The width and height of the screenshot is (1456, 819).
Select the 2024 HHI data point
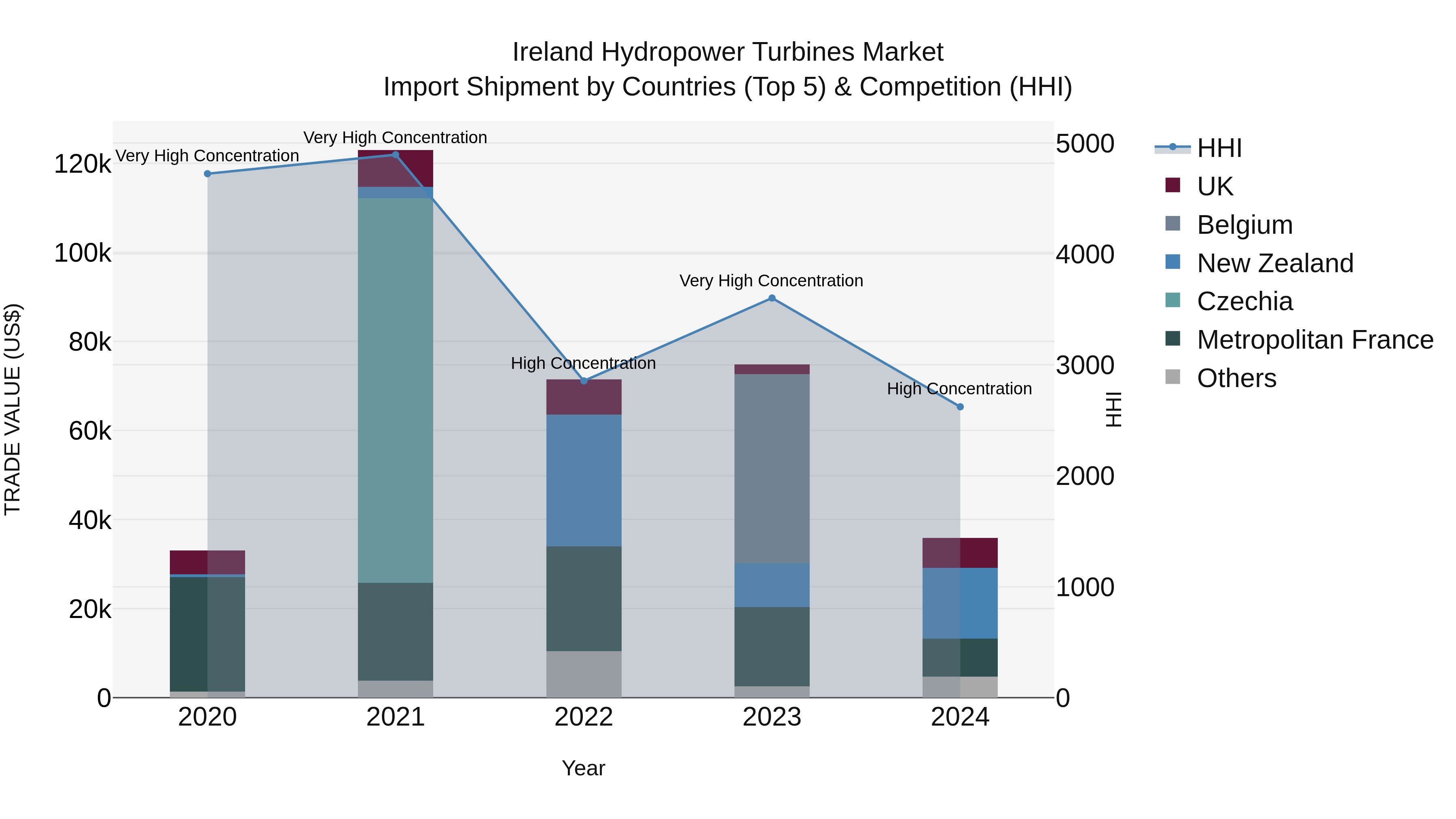(x=960, y=407)
